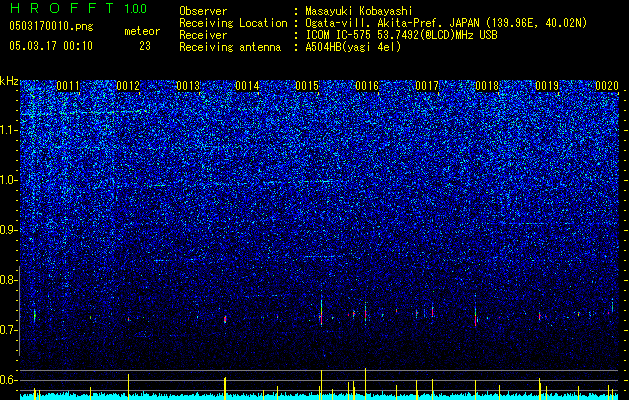629x400 pixels.
Task: Click the 0019 time marker
Action: coord(547,86)
